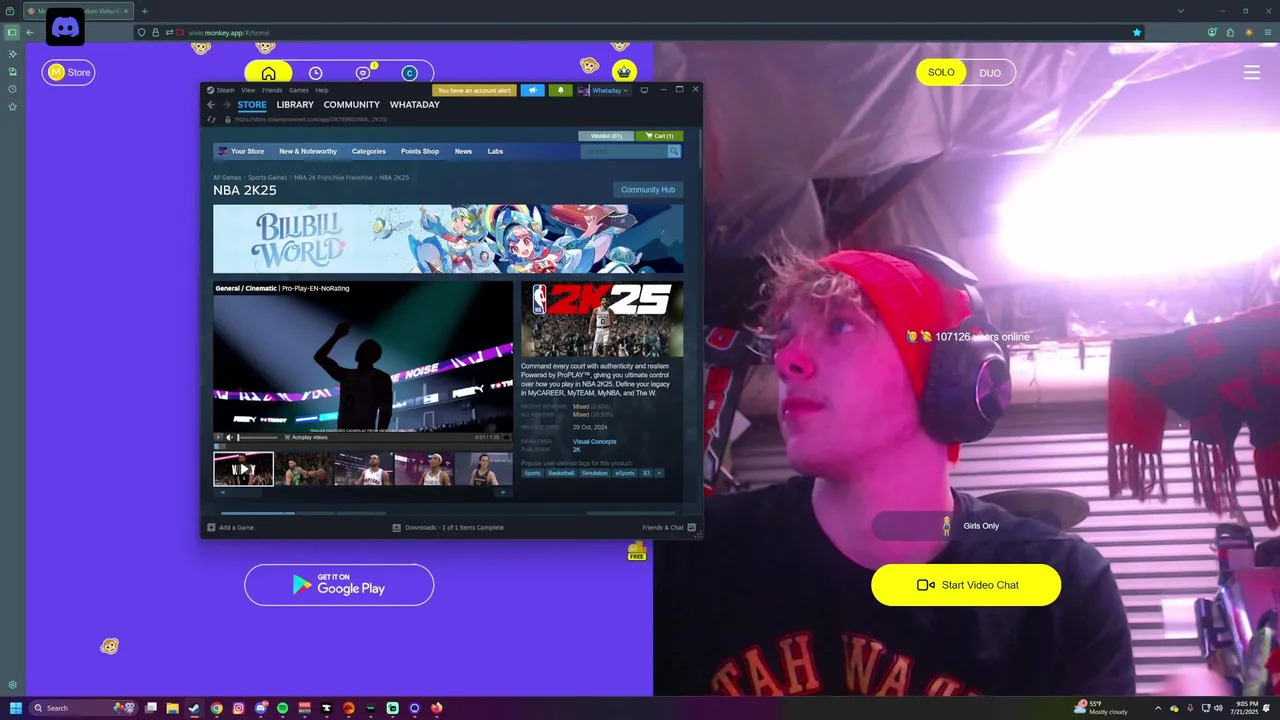Open Steam announcements megaphone button
The width and height of the screenshot is (1280, 720).
tap(532, 90)
